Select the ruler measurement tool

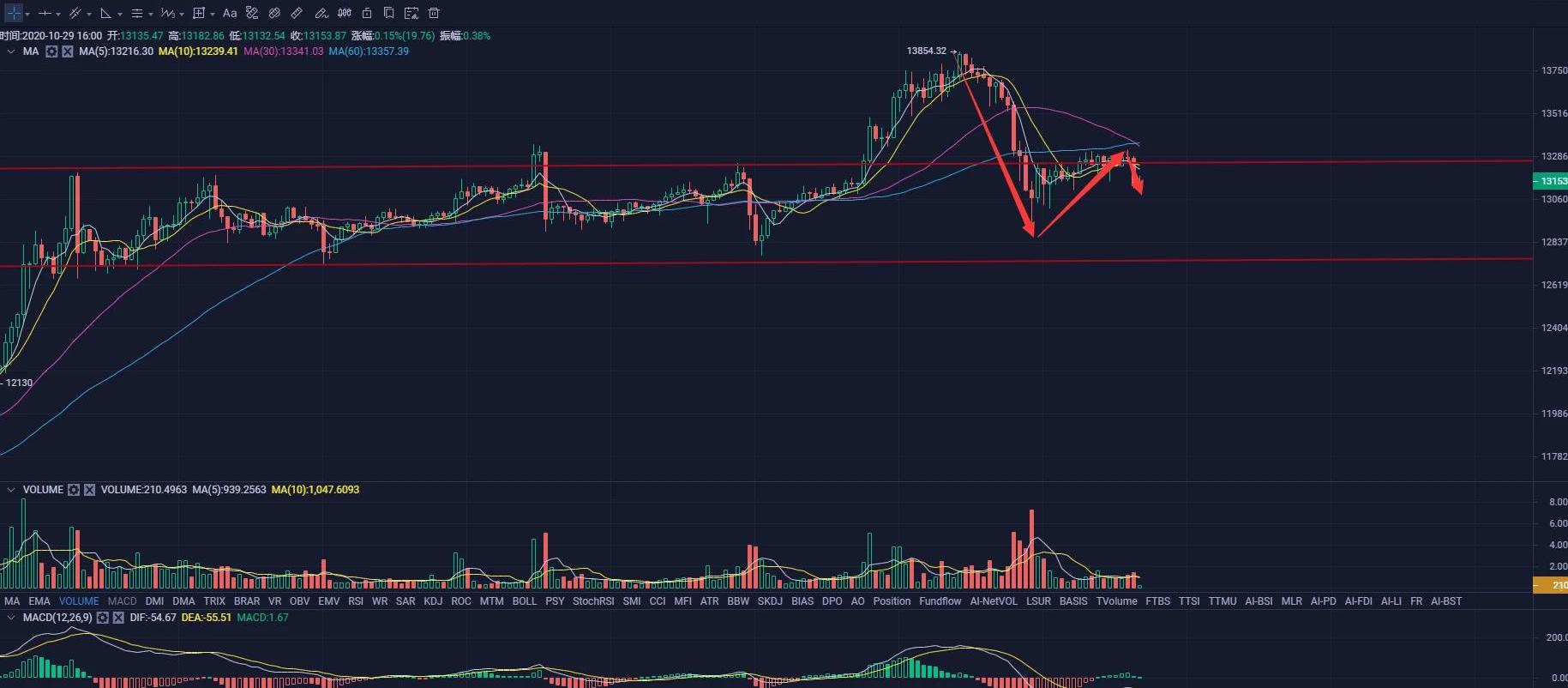pyautogui.click(x=297, y=13)
